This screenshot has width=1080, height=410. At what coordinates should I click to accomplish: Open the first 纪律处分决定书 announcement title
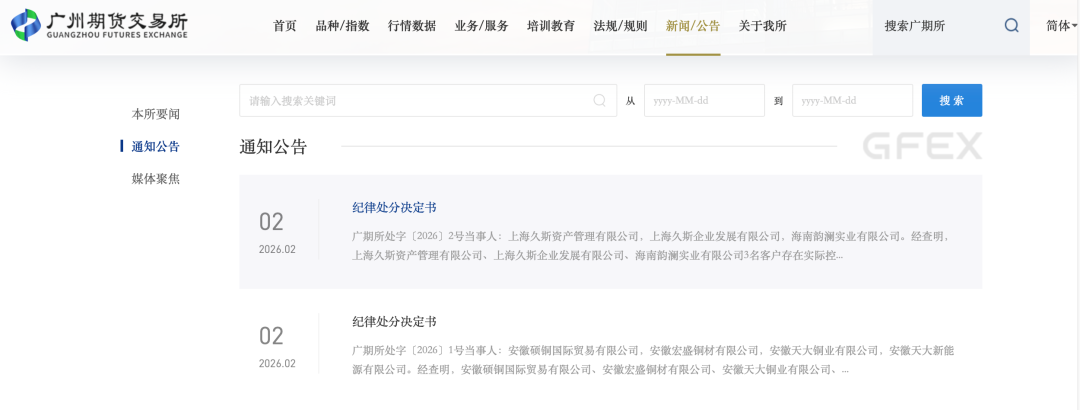click(394, 207)
